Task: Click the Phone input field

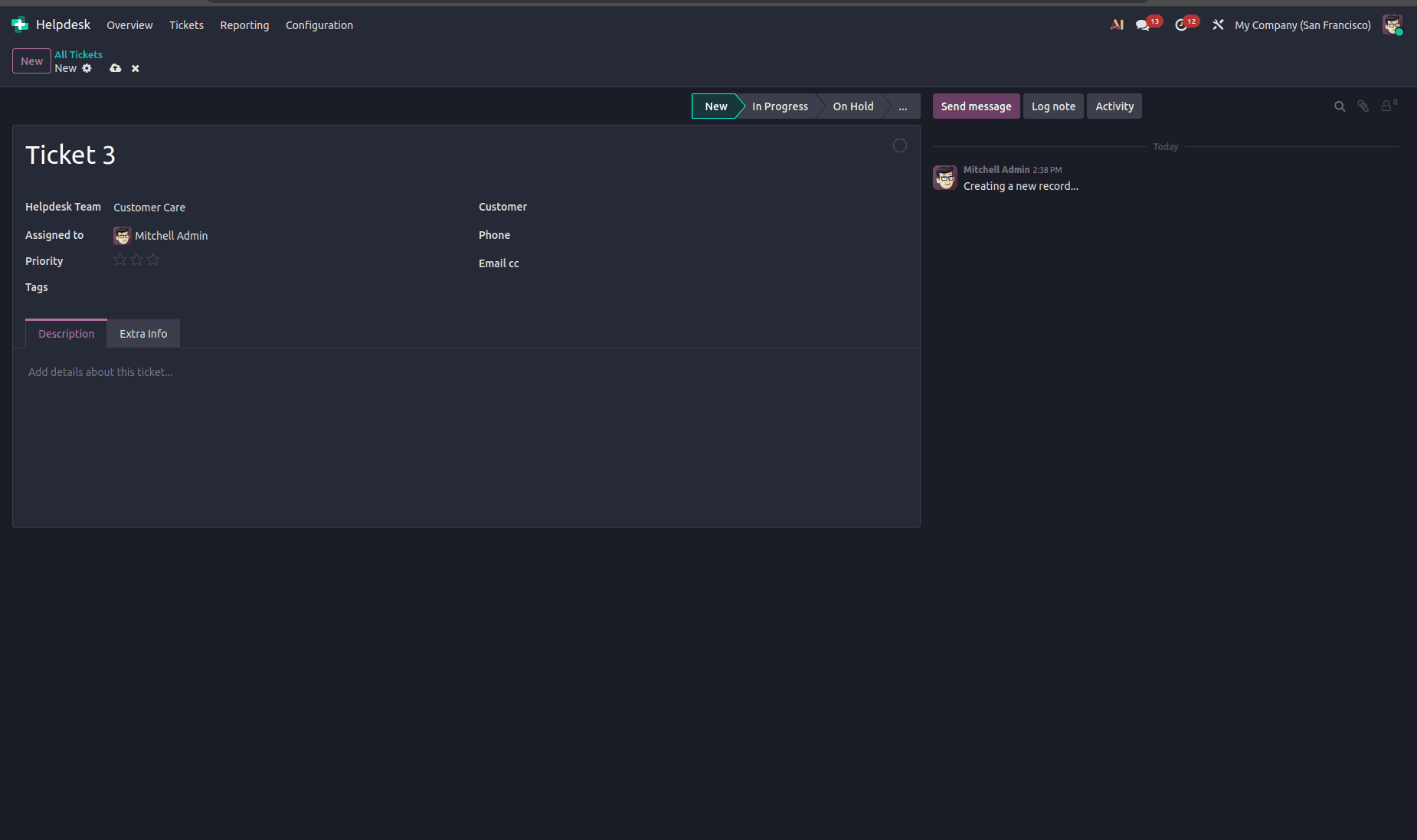Action: (x=737, y=235)
